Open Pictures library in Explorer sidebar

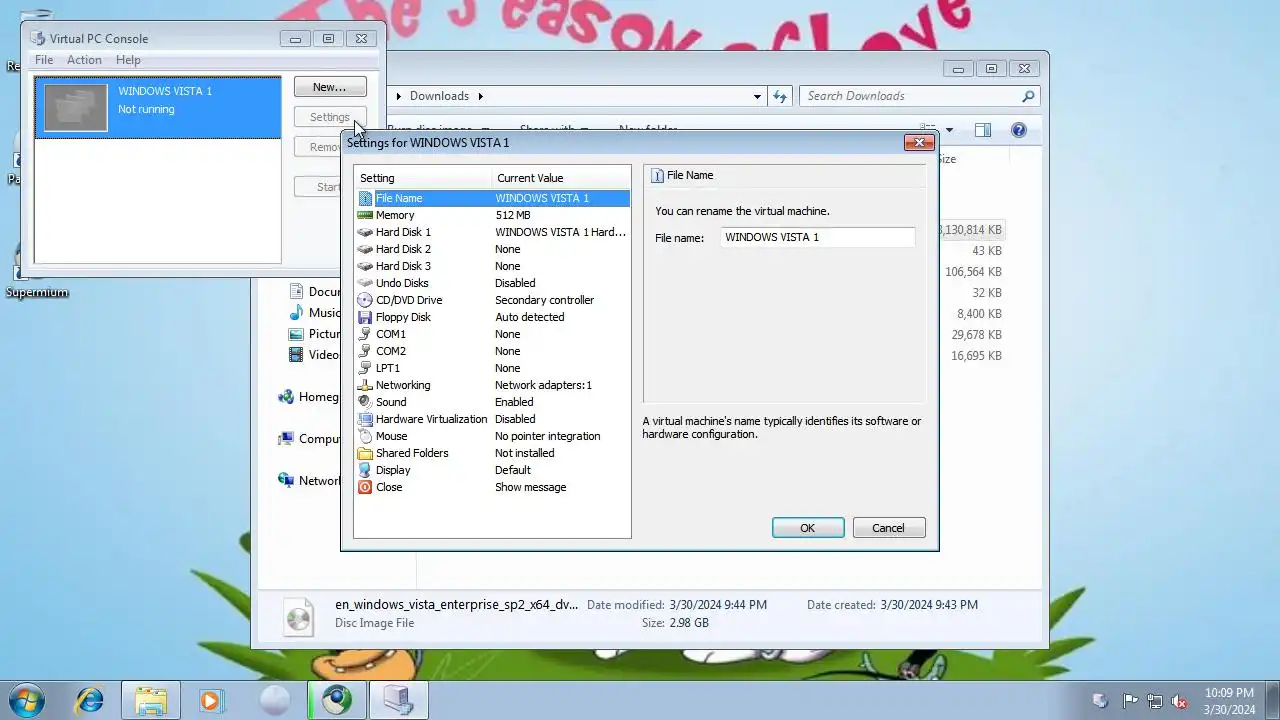[296, 334]
